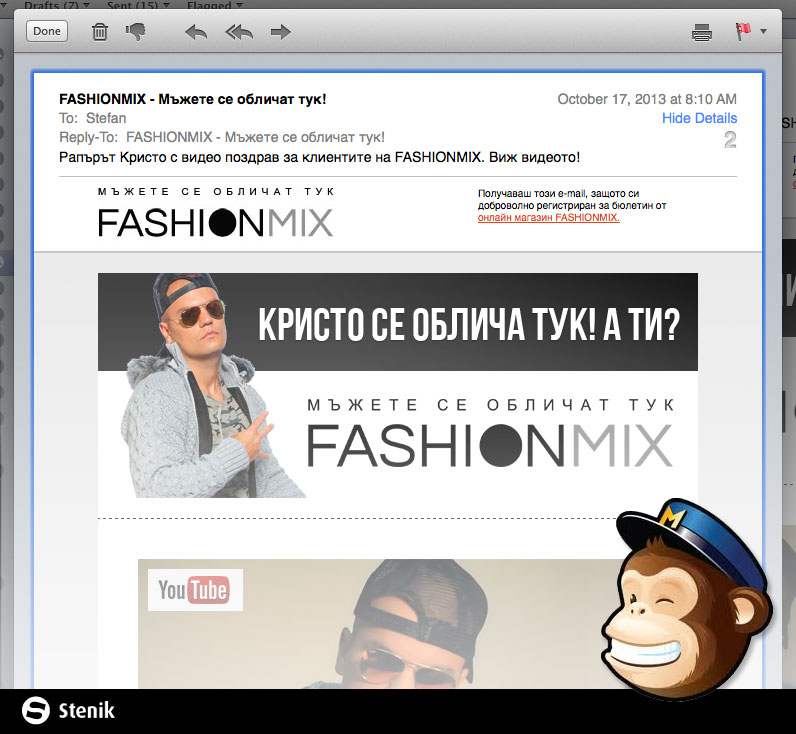Forward the message with right arrow

(x=280, y=32)
